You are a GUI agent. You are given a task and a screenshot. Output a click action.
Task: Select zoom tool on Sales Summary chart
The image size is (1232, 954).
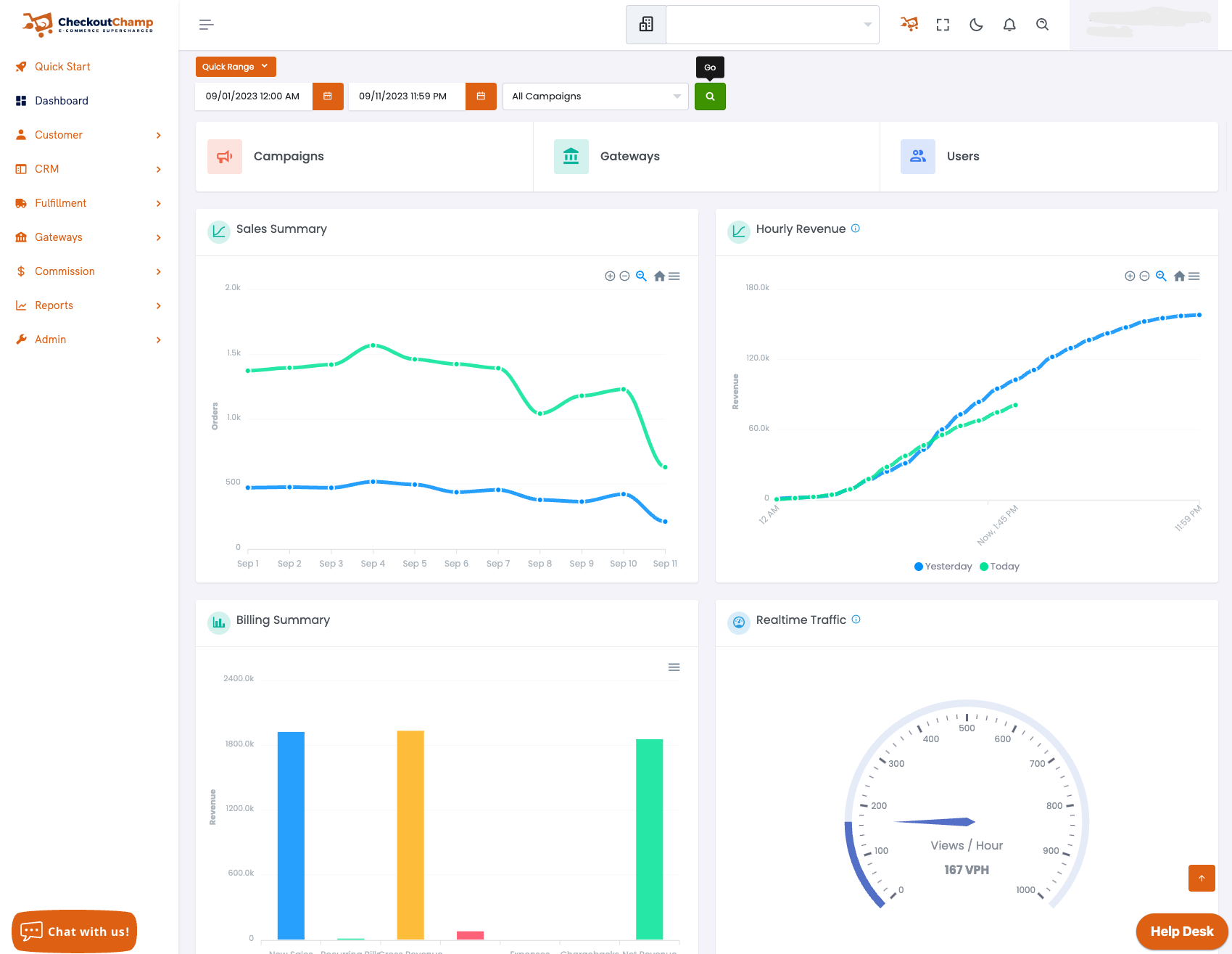tap(641, 276)
